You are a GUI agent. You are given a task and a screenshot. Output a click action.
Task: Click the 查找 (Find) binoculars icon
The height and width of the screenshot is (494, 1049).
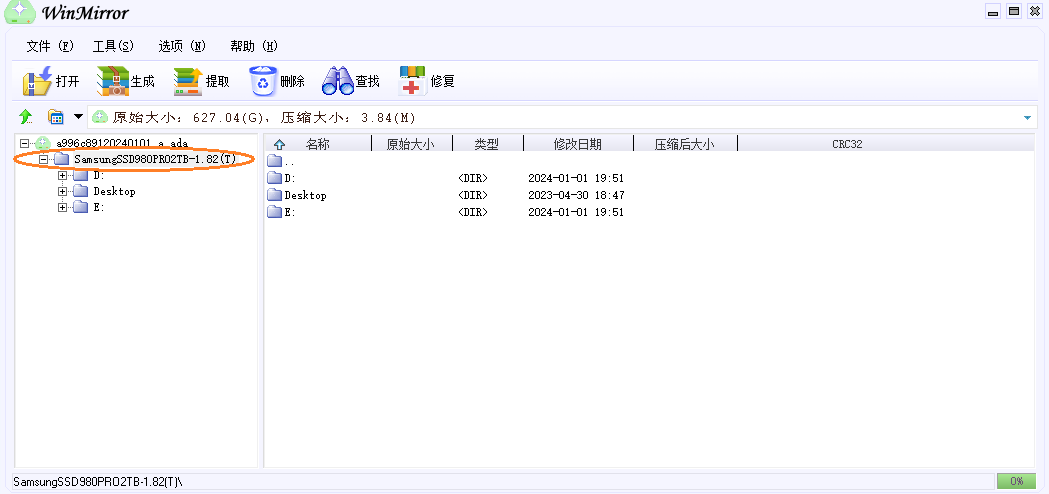point(337,81)
